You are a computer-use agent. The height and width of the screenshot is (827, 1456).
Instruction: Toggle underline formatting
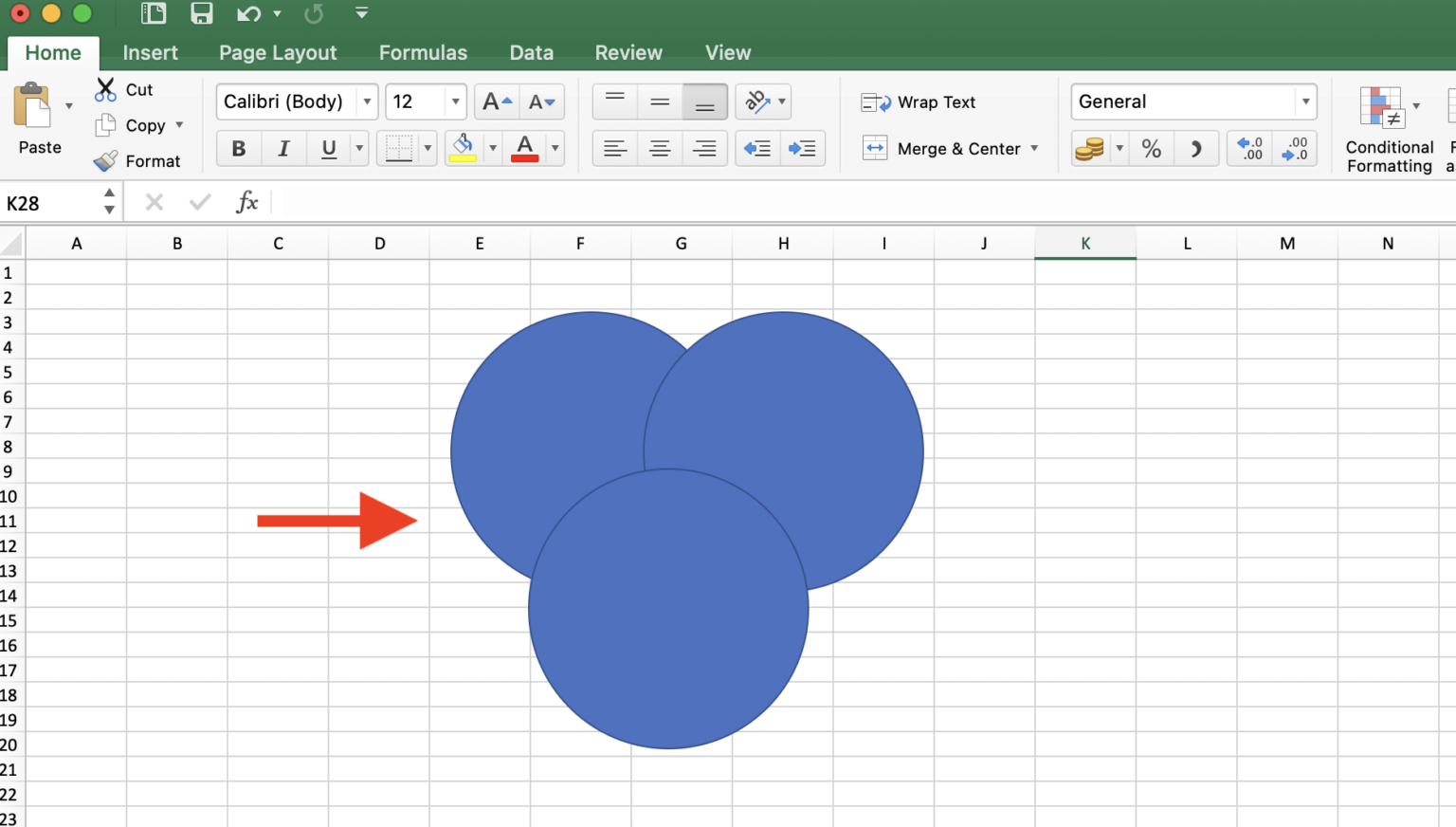point(326,148)
